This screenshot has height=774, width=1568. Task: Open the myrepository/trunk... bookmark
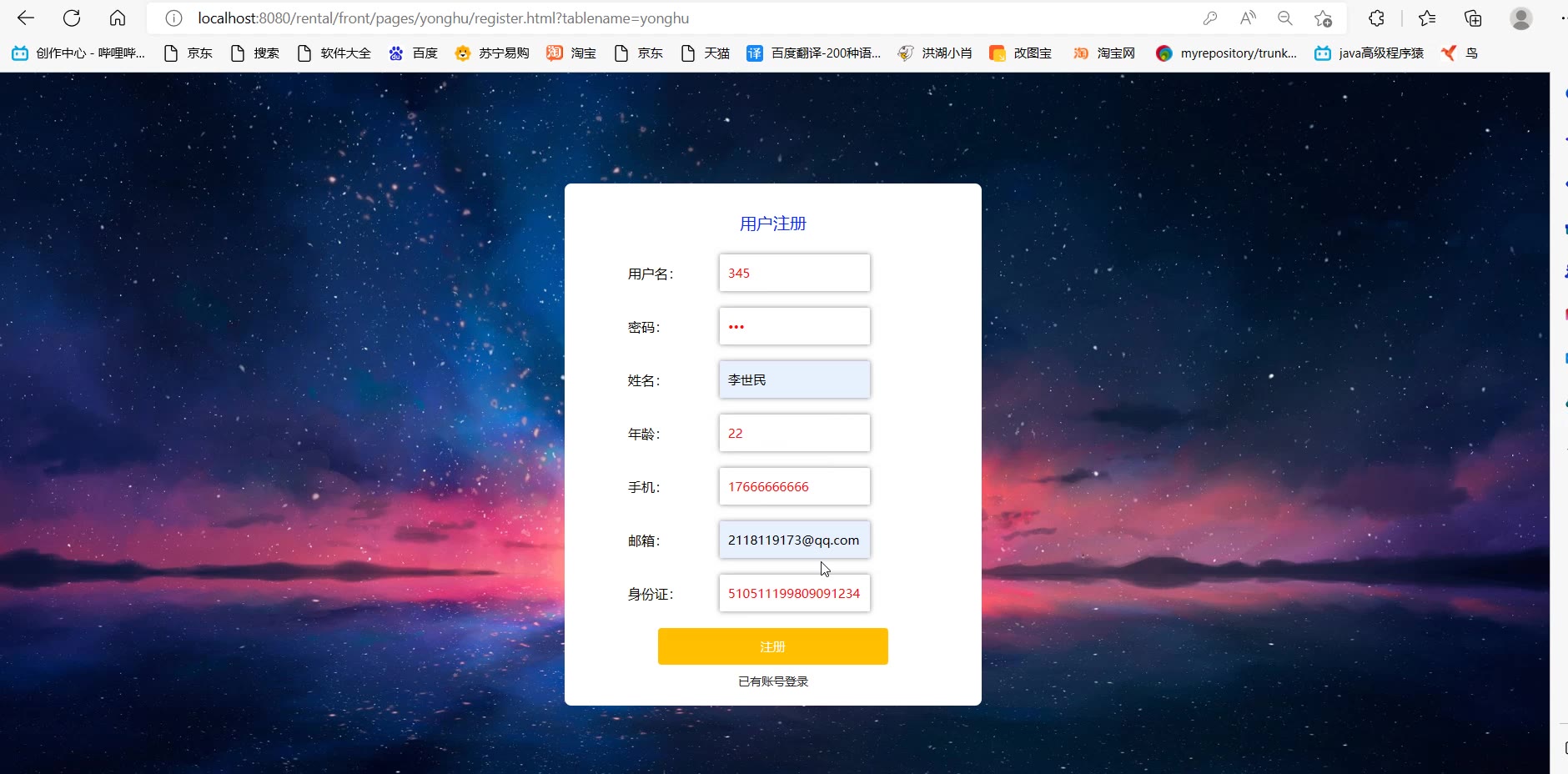pyautogui.click(x=1226, y=53)
